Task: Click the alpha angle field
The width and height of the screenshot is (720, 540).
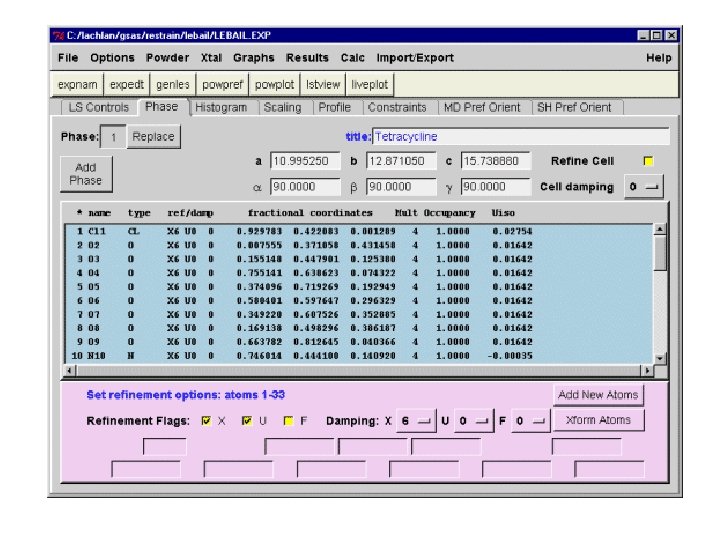Action: (x=305, y=187)
